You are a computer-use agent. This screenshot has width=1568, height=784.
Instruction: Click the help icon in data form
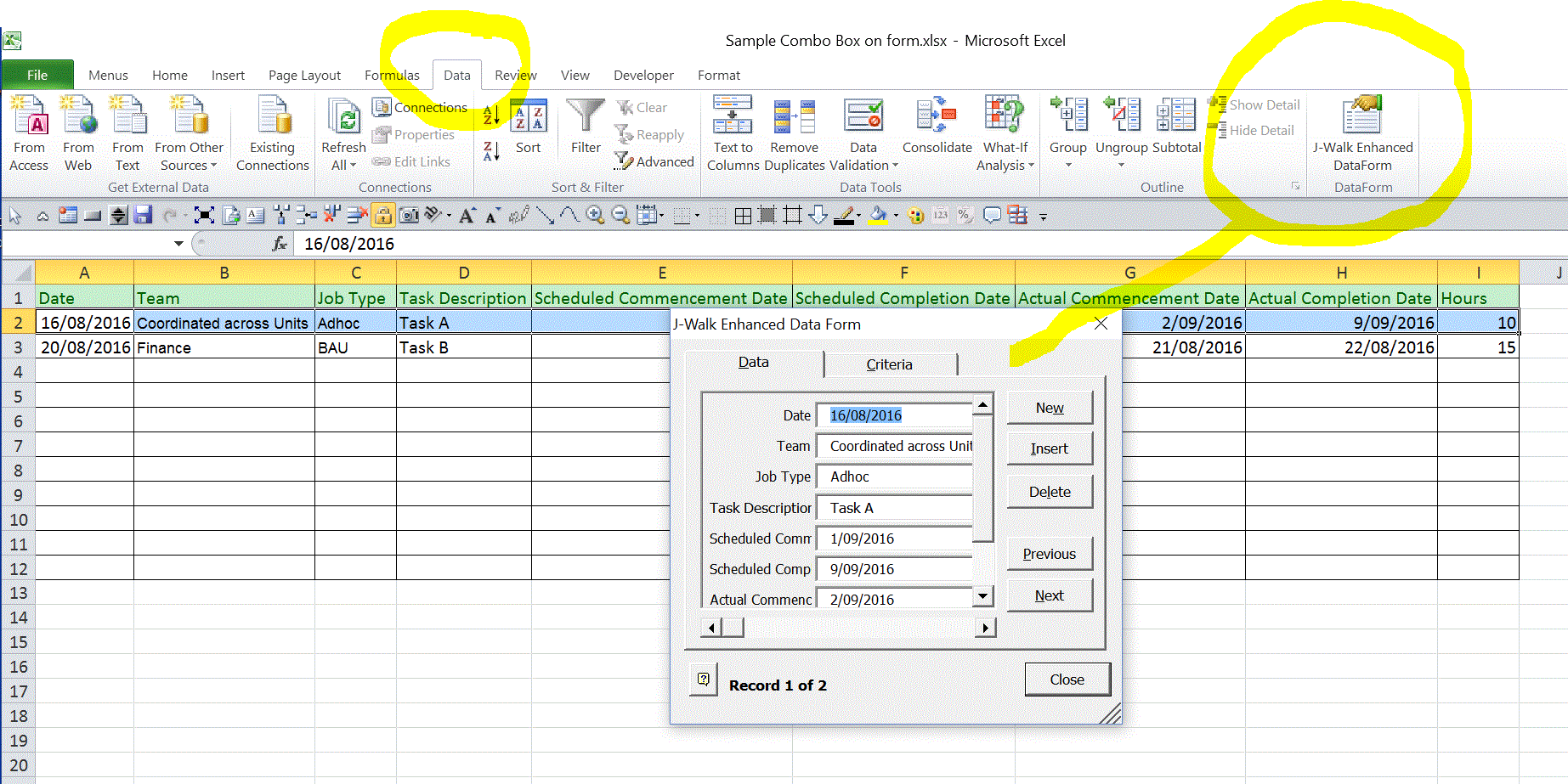point(704,679)
